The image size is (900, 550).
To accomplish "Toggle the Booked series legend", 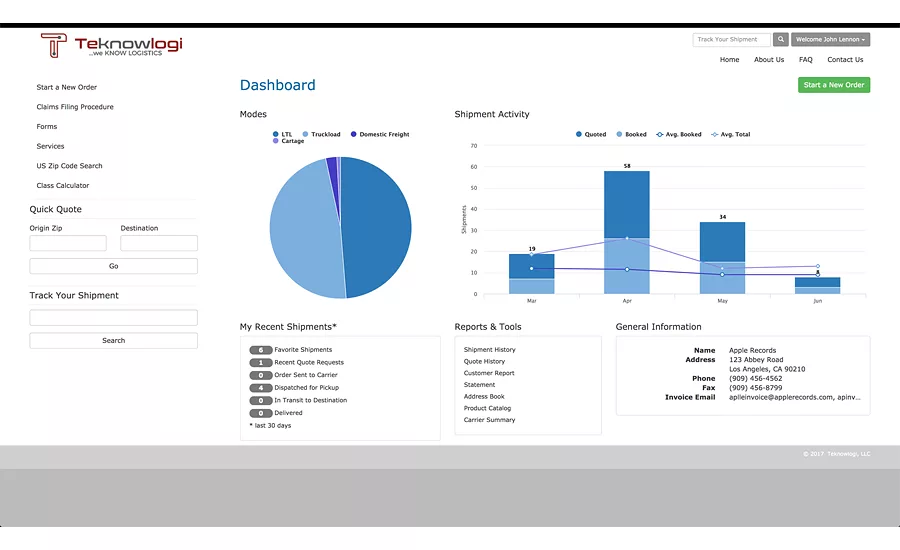I will click(x=631, y=134).
